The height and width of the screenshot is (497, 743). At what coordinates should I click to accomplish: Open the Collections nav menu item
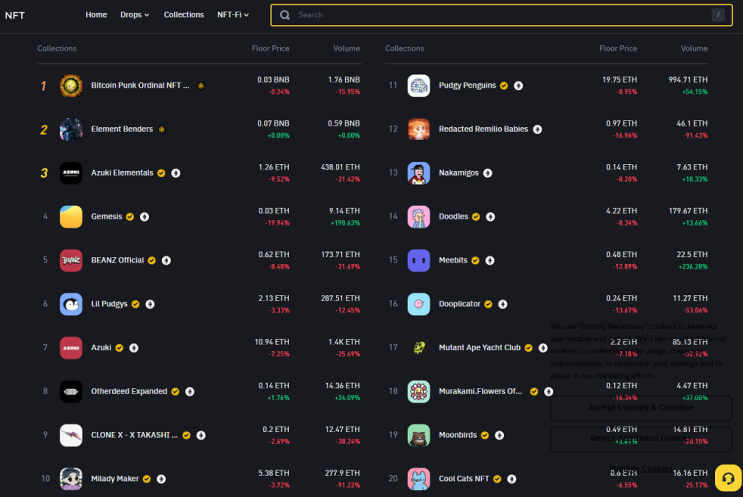(x=184, y=15)
